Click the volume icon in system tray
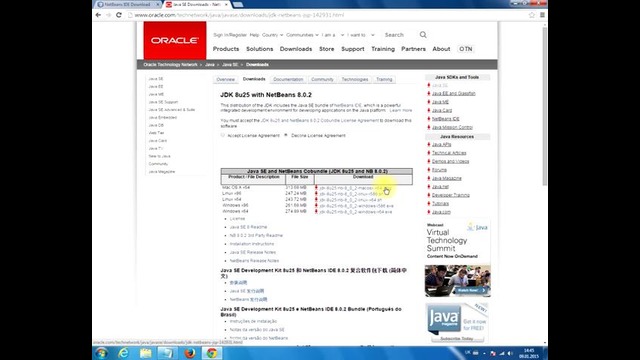 [x=510, y=353]
